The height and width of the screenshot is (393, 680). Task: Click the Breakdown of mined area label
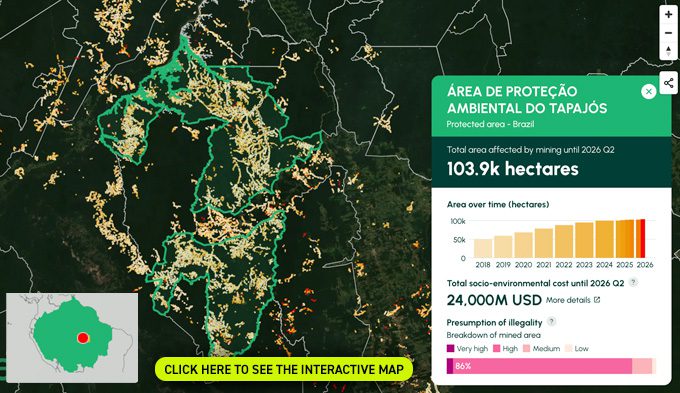(x=494, y=335)
